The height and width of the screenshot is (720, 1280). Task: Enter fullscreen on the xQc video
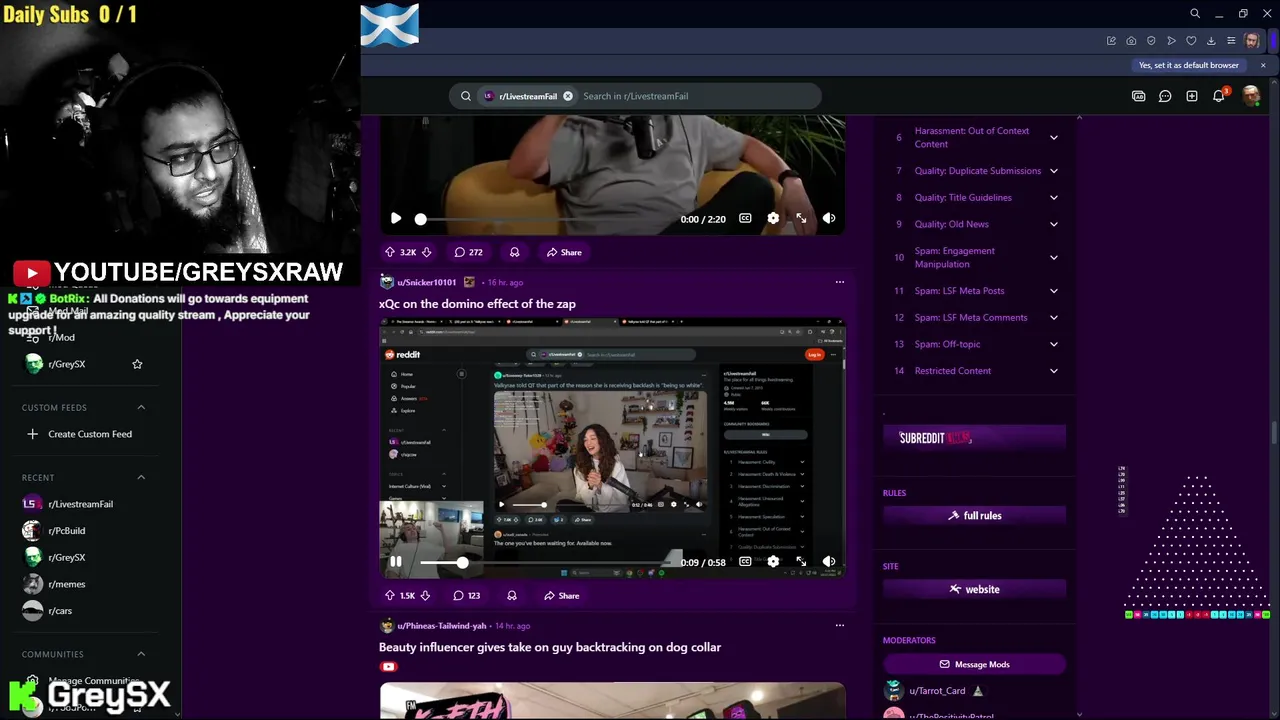[801, 562]
